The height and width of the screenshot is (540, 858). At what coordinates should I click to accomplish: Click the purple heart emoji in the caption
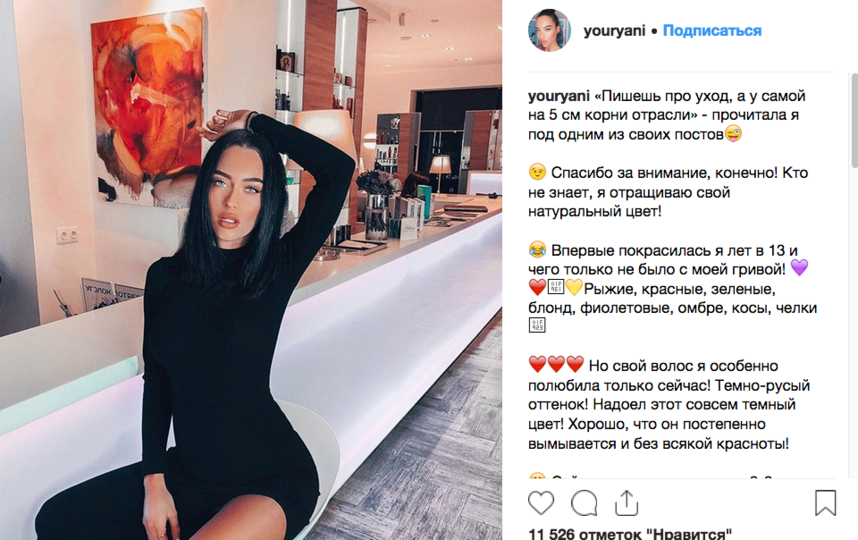coord(799,268)
